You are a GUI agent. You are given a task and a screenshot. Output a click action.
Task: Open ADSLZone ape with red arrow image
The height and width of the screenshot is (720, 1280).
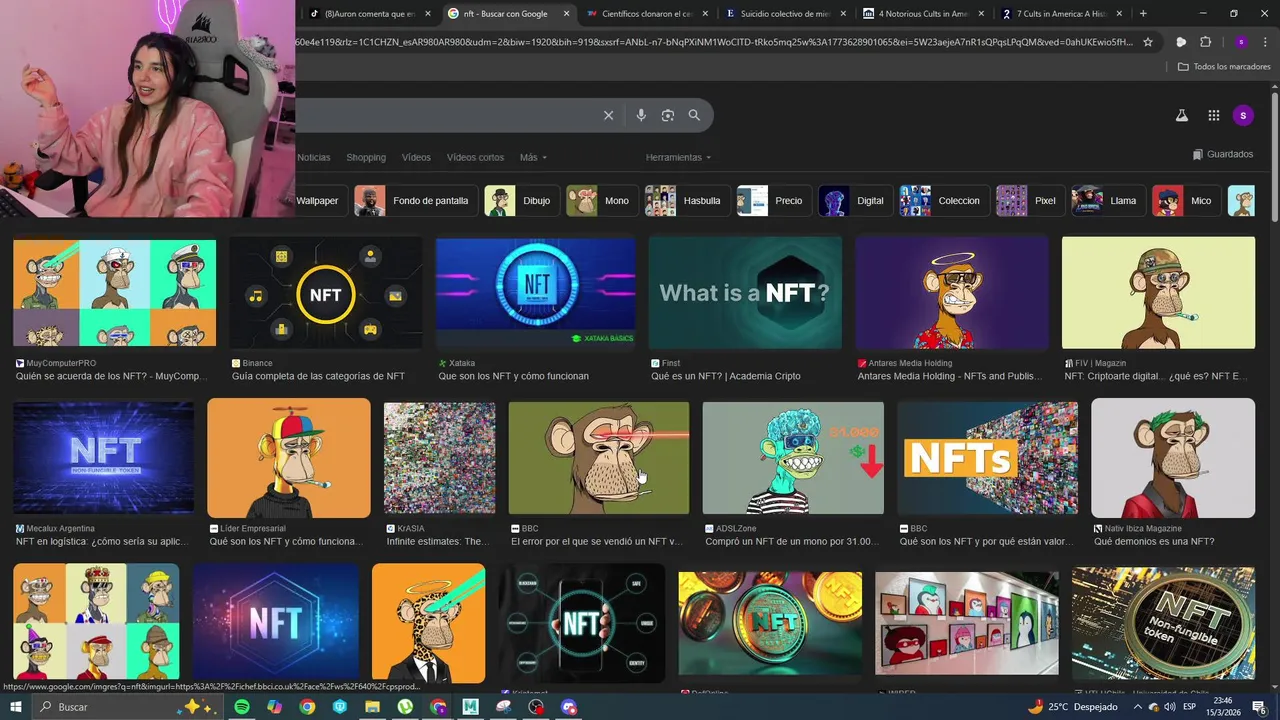click(793, 458)
